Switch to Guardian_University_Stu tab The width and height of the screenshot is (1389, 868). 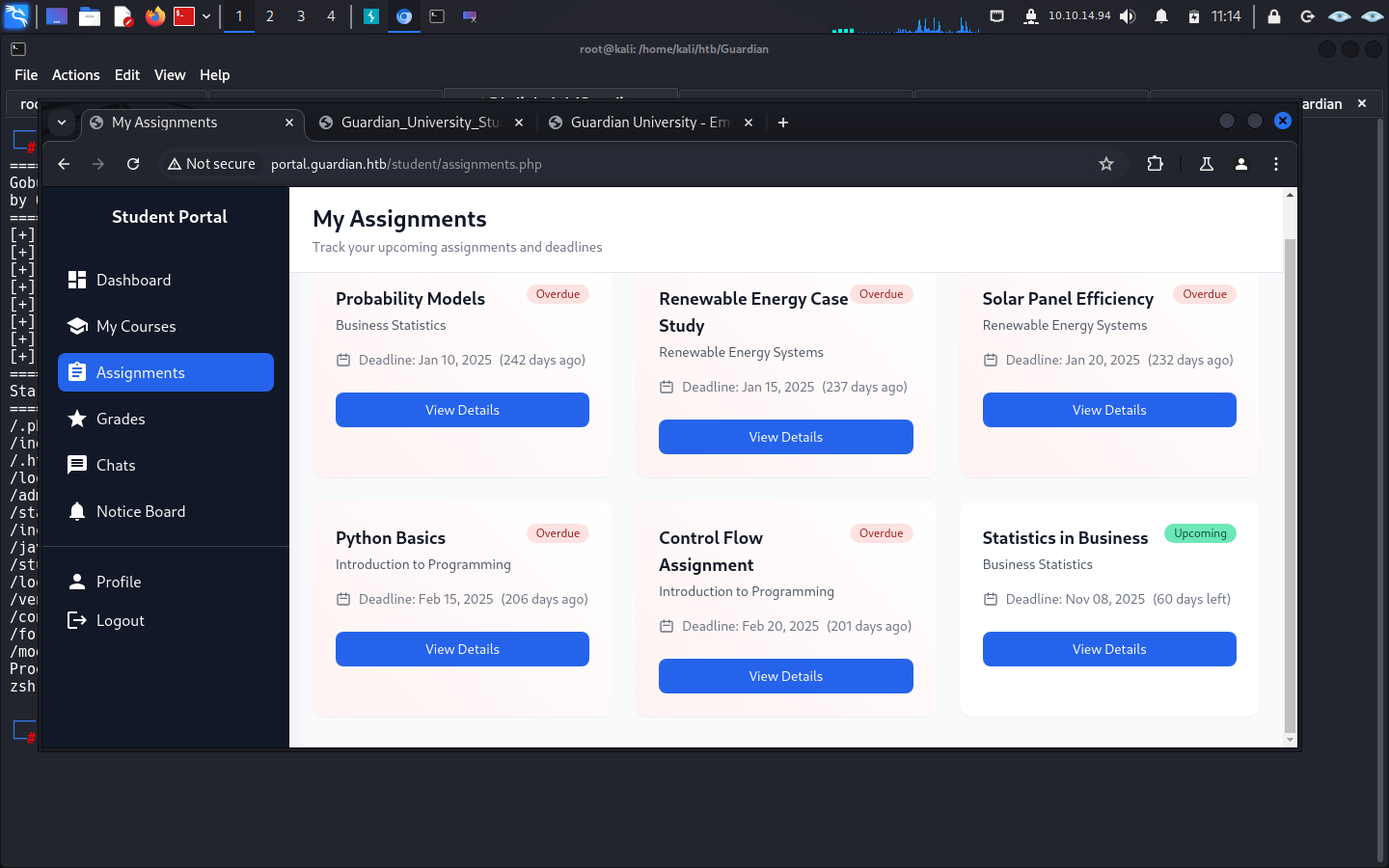click(421, 122)
